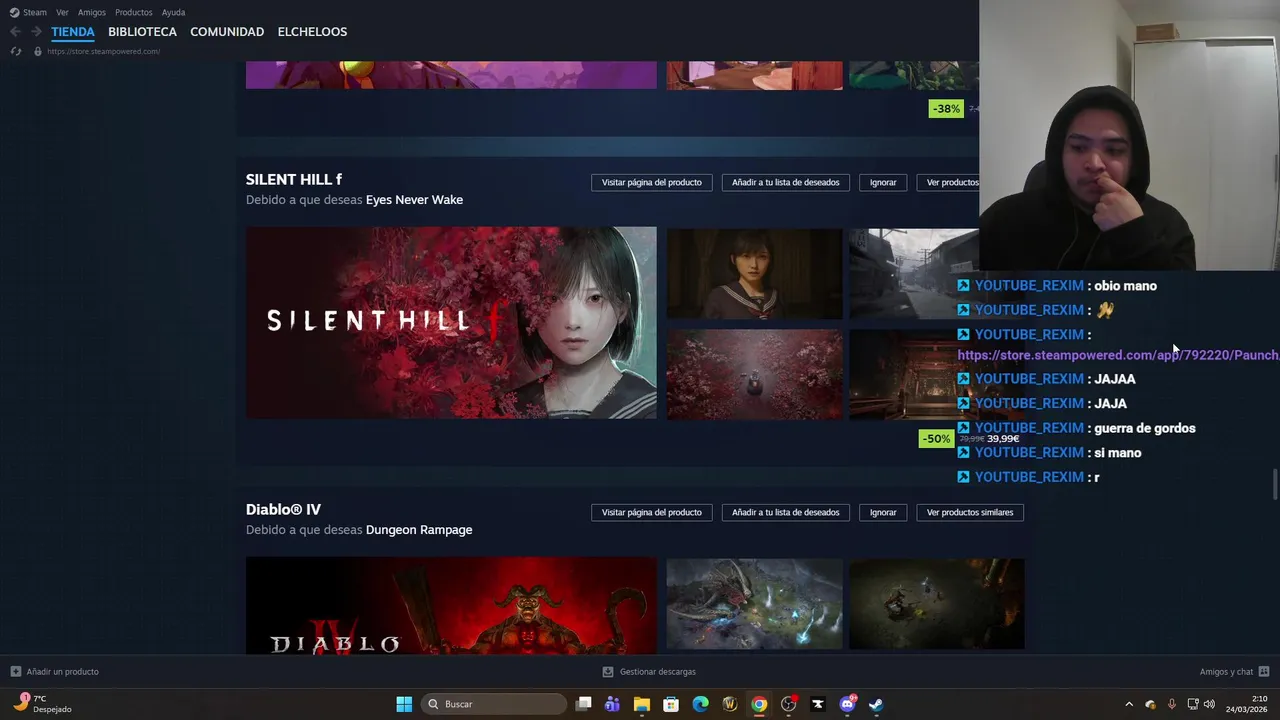The image size is (1280, 720).
Task: Switch to the COMUNIDAD tab
Action: coord(227,32)
